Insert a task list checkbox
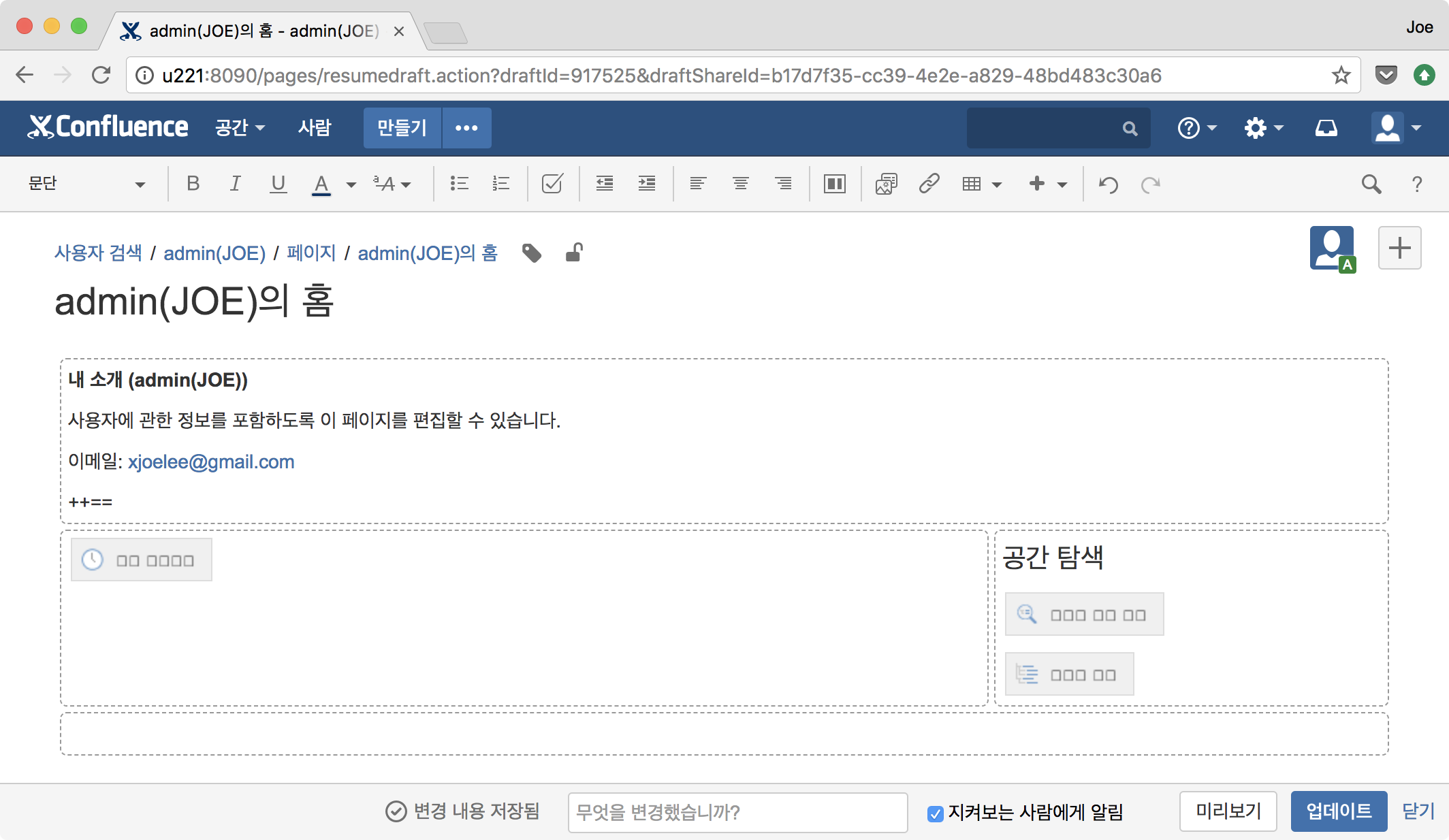 [552, 184]
